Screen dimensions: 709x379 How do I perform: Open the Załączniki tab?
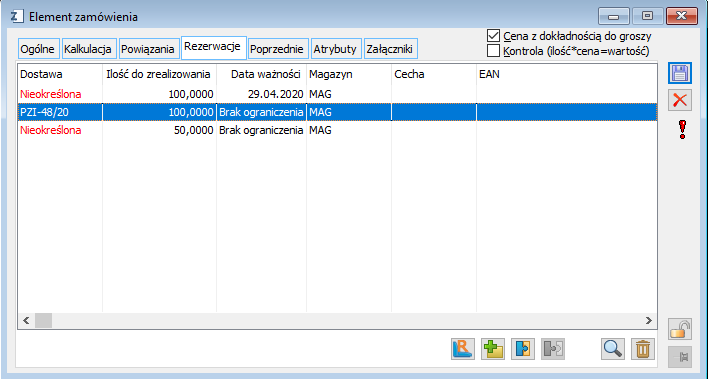tap(391, 49)
